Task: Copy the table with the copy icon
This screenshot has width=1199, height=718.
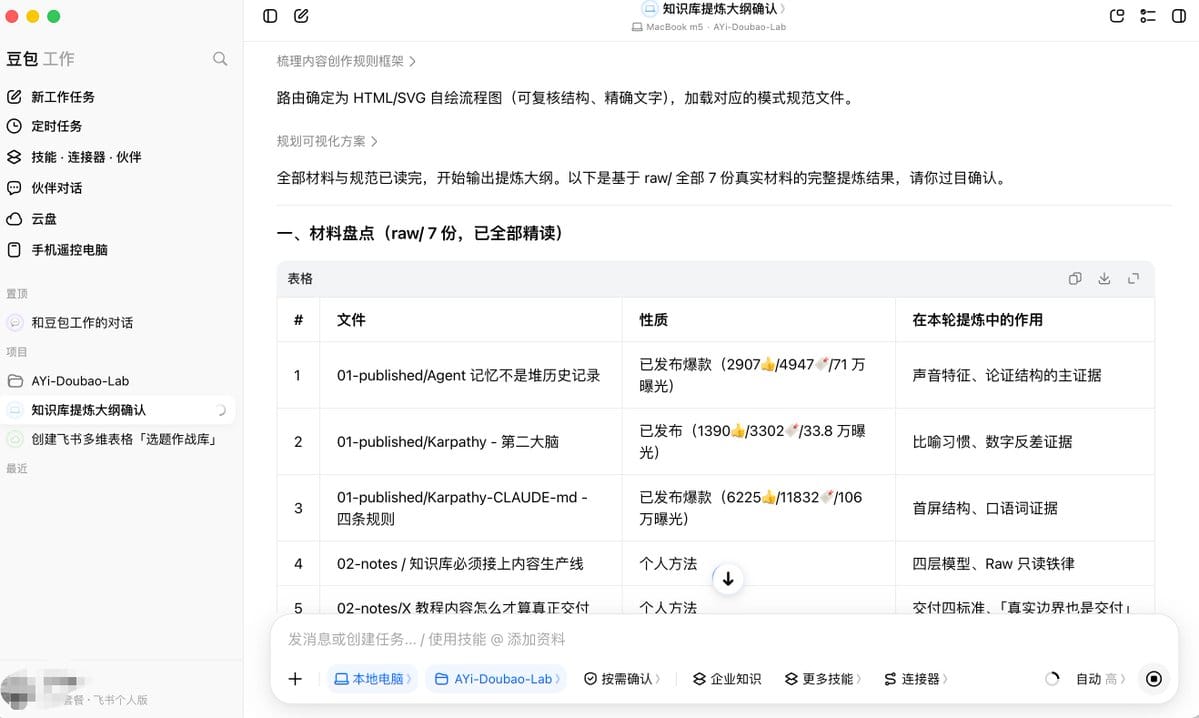Action: click(x=1075, y=279)
